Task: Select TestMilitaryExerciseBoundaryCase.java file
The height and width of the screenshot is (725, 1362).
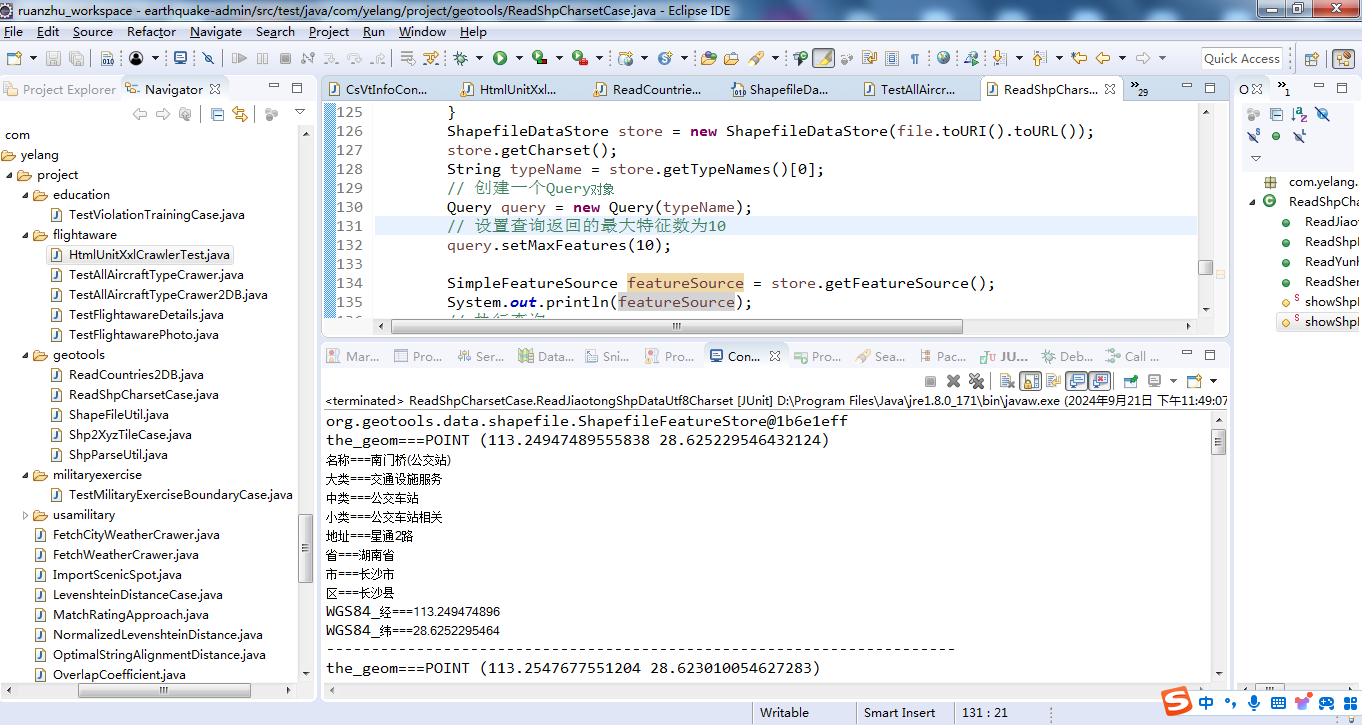Action: pyautogui.click(x=172, y=495)
